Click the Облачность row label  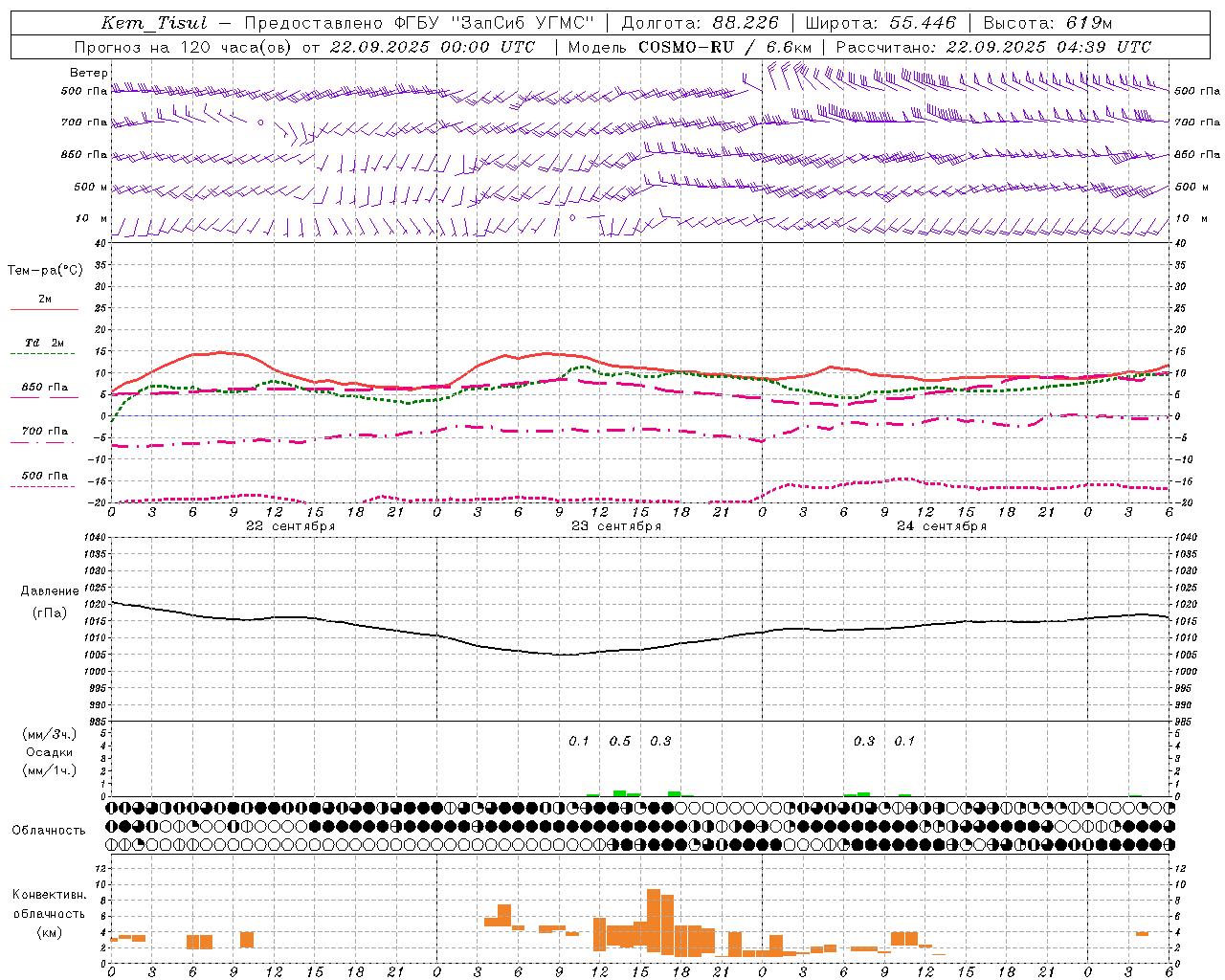(49, 830)
